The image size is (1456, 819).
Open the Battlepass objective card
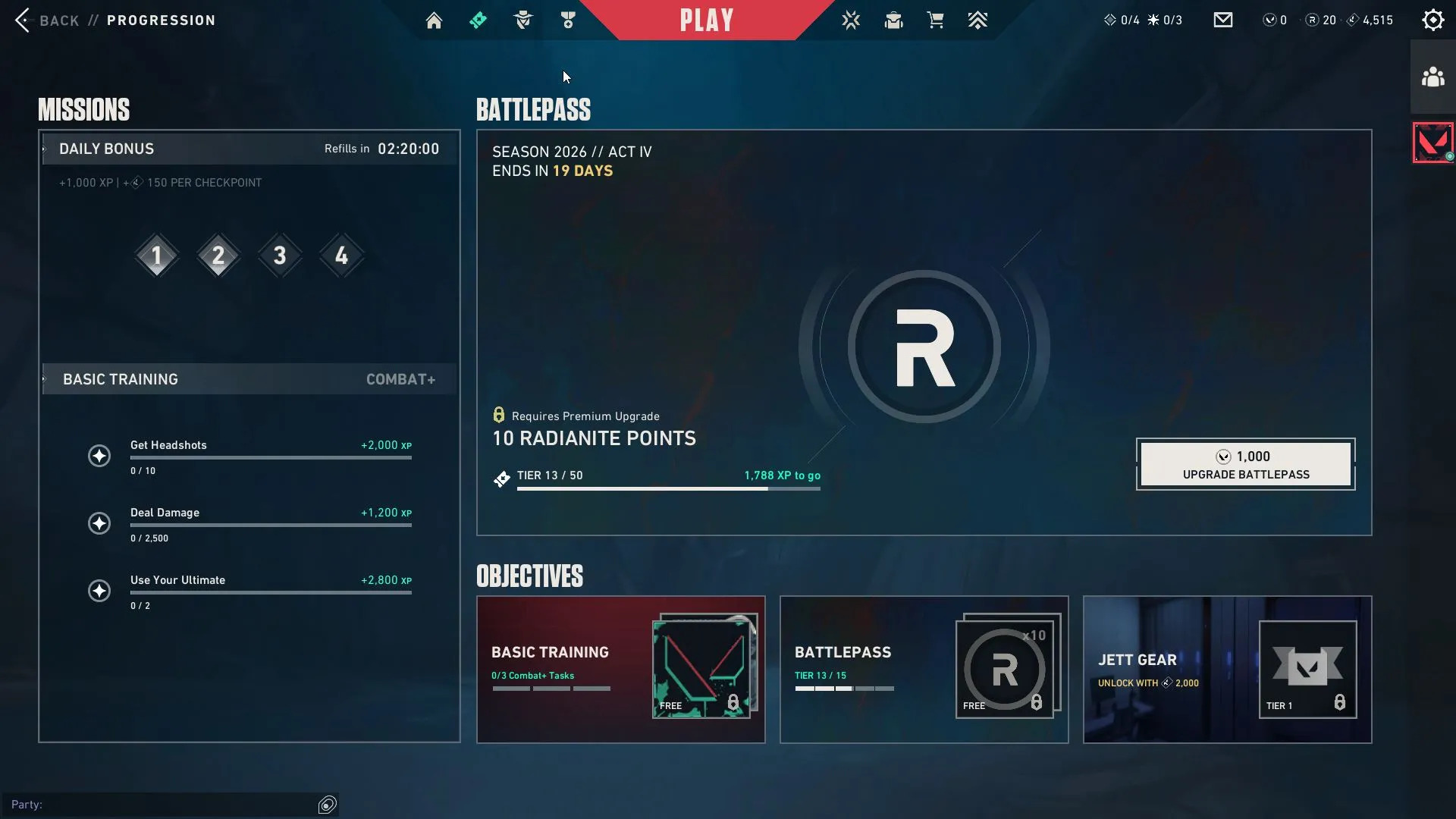click(924, 670)
